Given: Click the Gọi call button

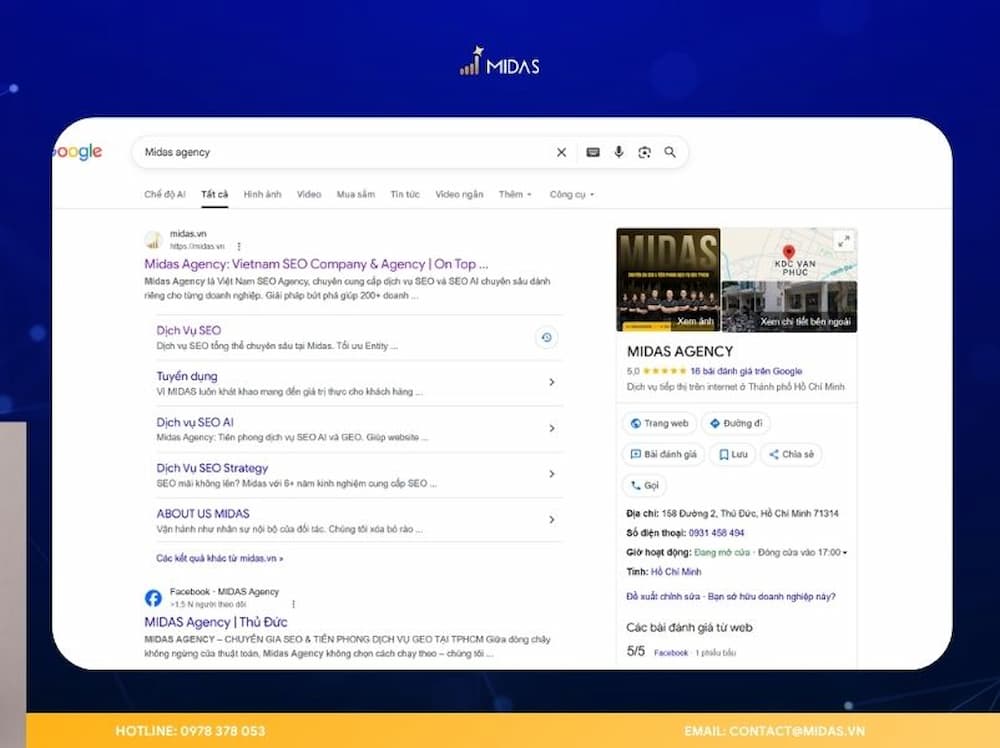Looking at the screenshot, I should [644, 485].
